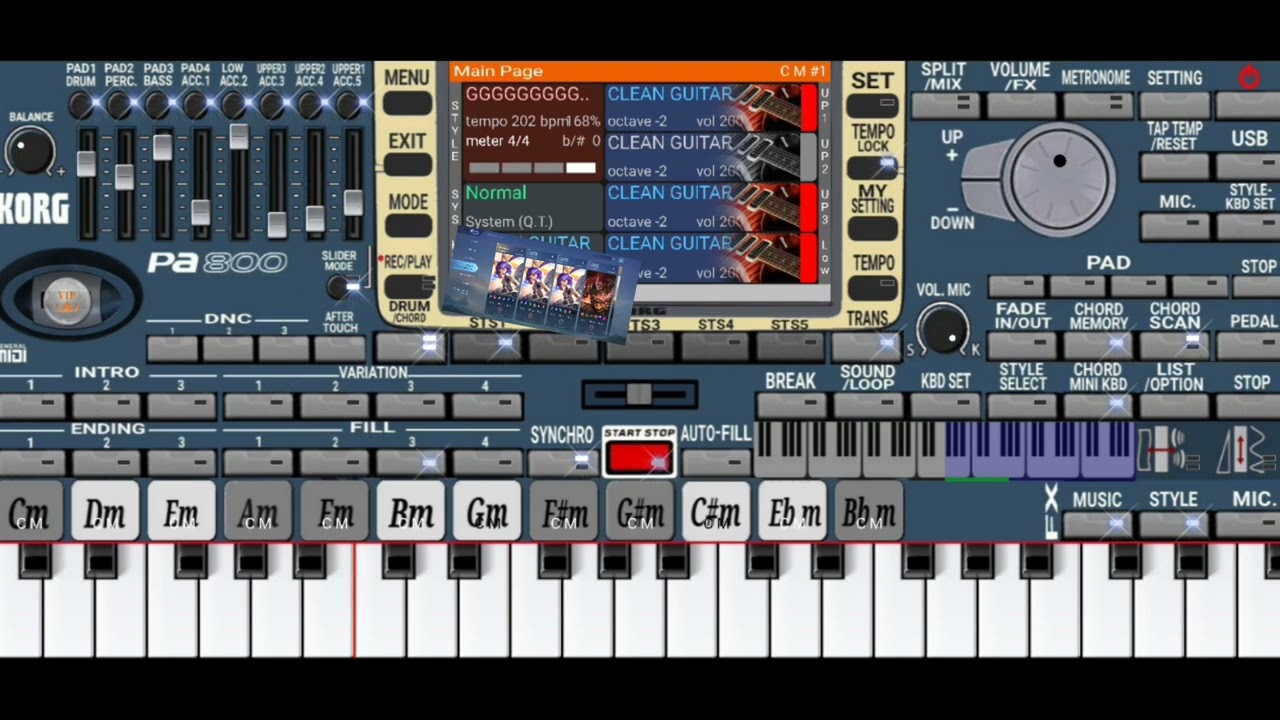
Task: Click the horizontal pitch slider above SYNCHRO
Action: (x=639, y=394)
